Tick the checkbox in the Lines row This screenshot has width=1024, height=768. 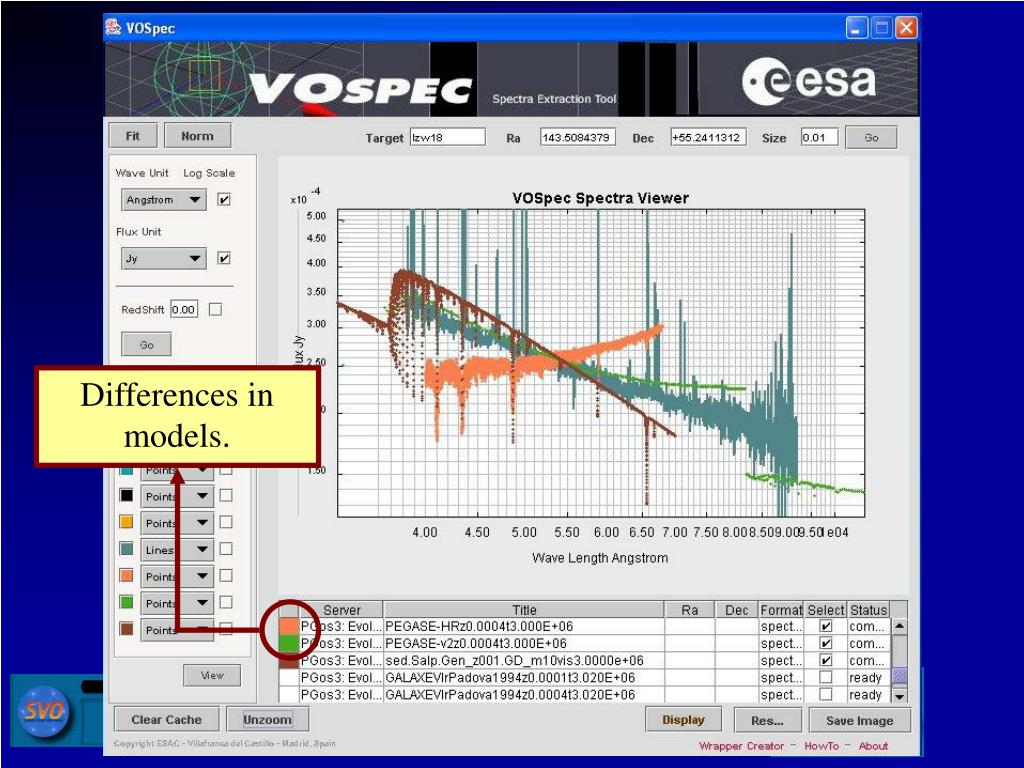(226, 549)
